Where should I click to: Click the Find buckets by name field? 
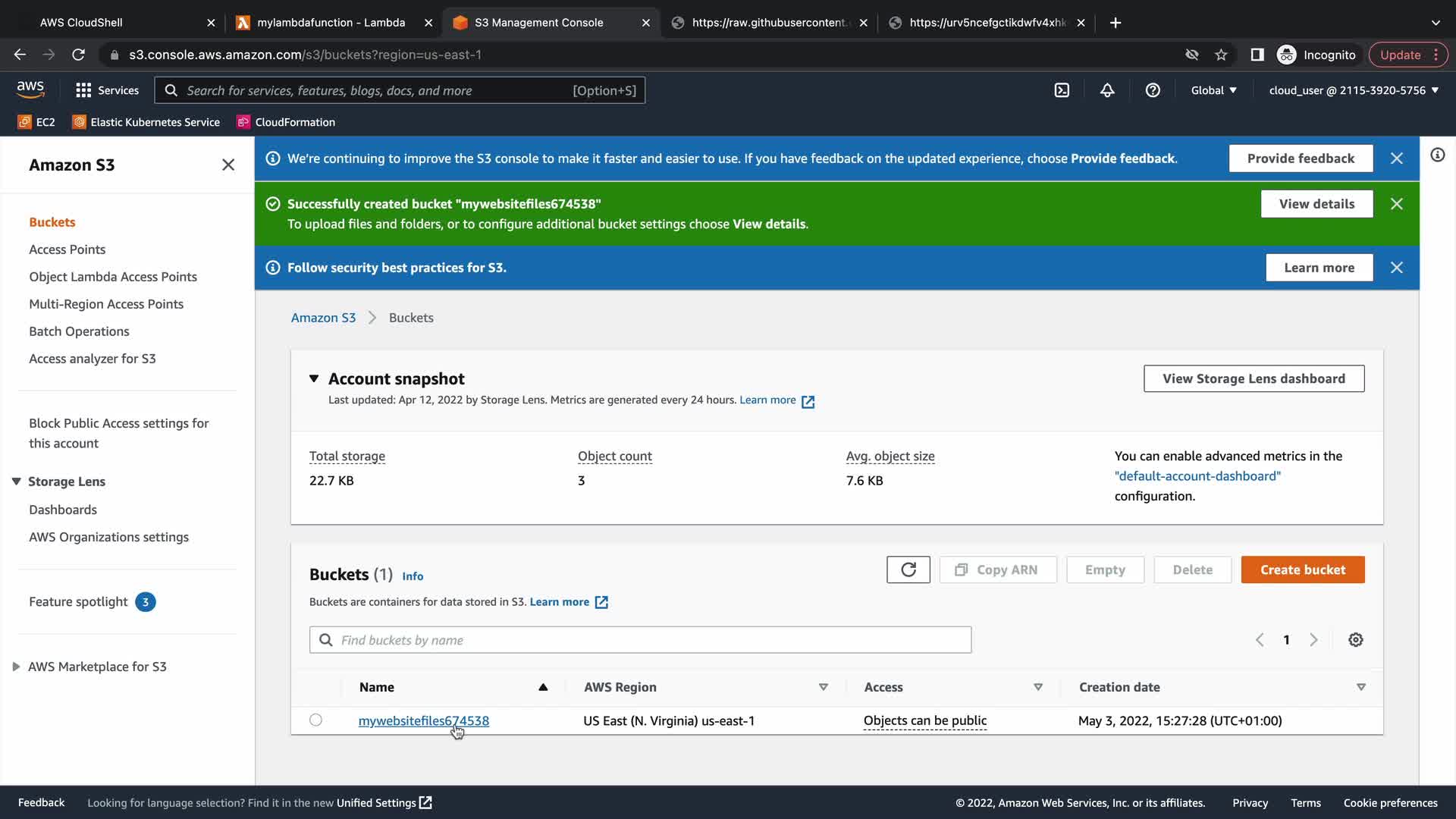click(640, 640)
